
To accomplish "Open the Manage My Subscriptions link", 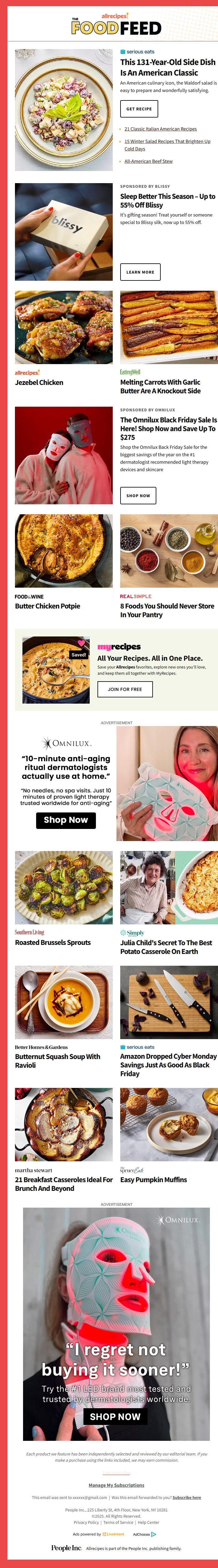I will click(x=116, y=1485).
